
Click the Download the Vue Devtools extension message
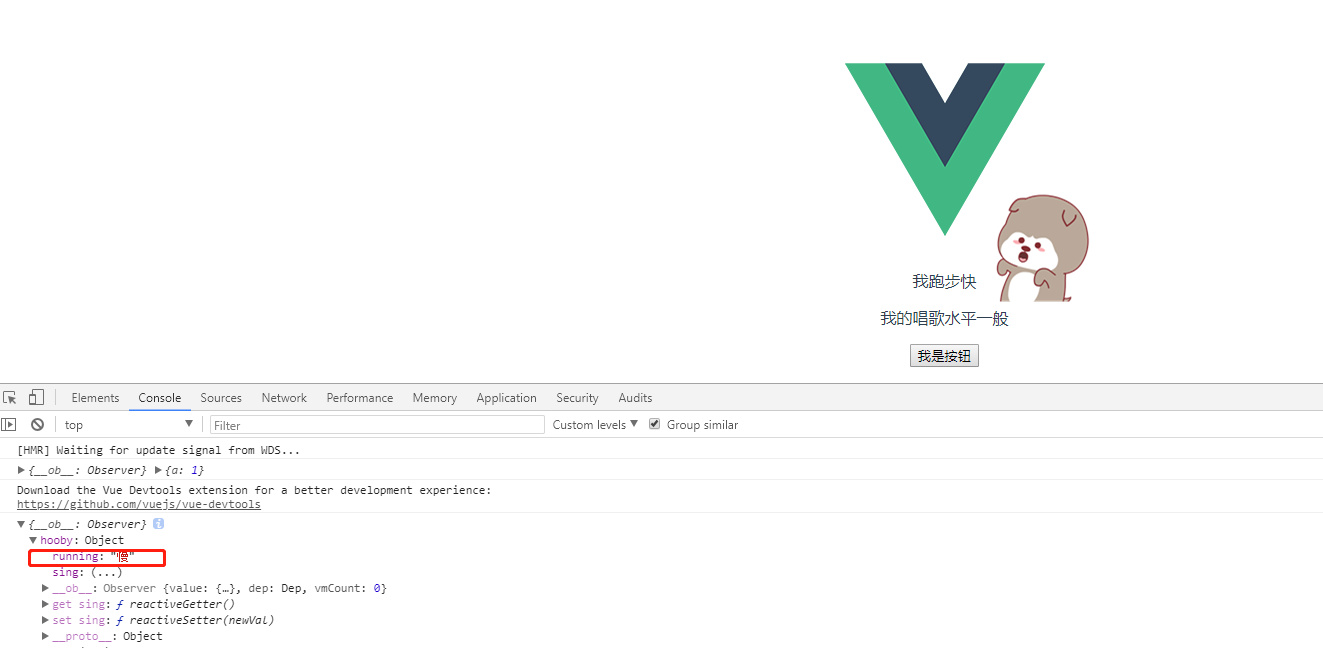pyautogui.click(x=254, y=490)
